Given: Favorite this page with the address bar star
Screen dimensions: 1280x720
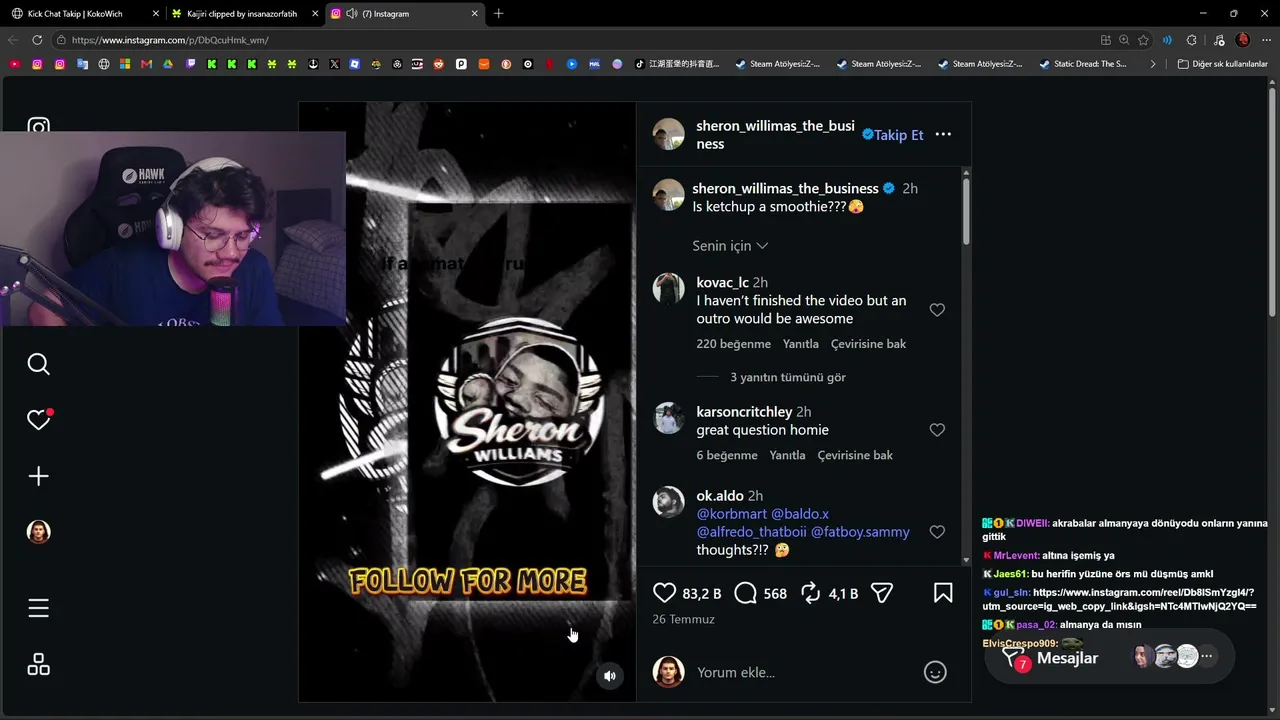Looking at the screenshot, I should pyautogui.click(x=1143, y=40).
